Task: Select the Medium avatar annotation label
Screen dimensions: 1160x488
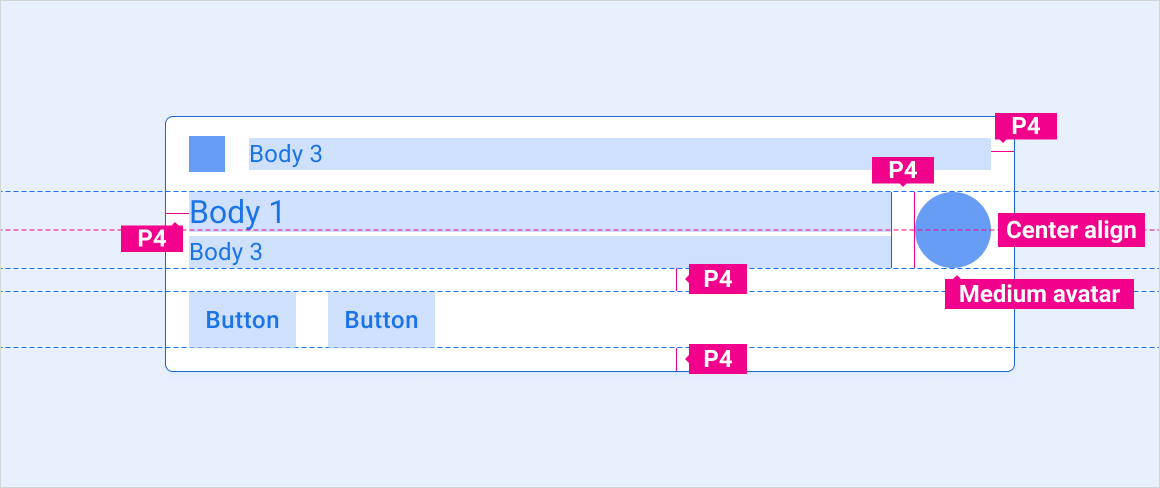Action: tap(1039, 294)
